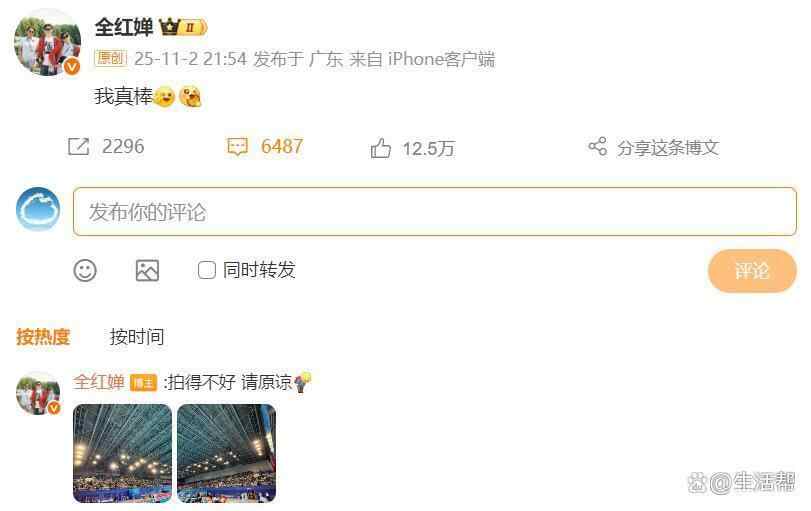Open the emoji picker smiley icon
Viewport: 811px width, 511px height.
(x=85, y=270)
